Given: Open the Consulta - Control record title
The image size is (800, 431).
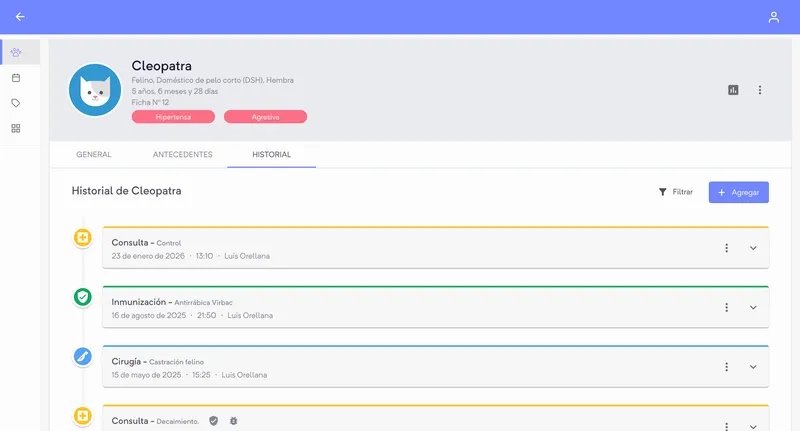Looking at the screenshot, I should 146,243.
